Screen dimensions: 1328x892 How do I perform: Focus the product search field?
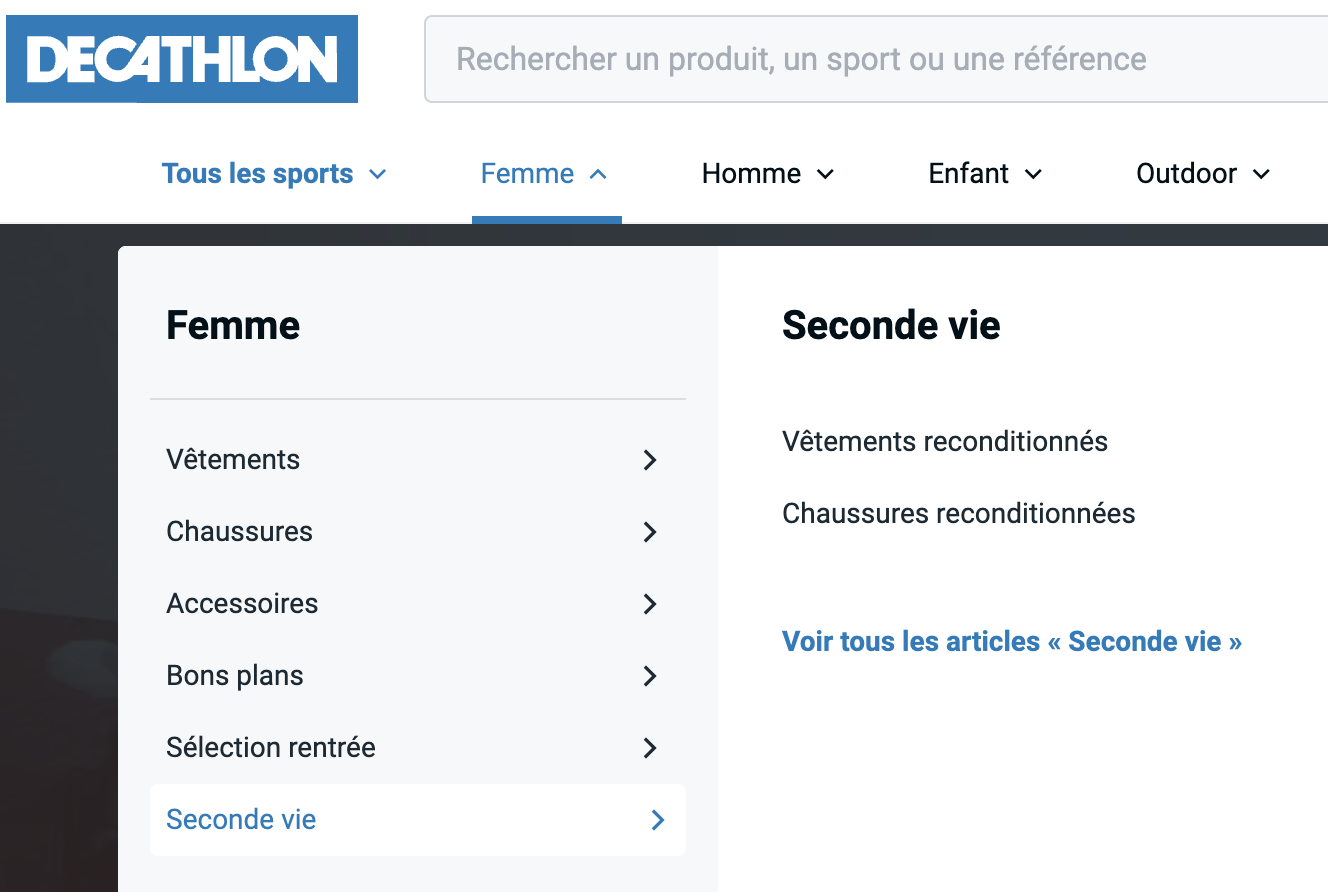pyautogui.click(x=876, y=59)
